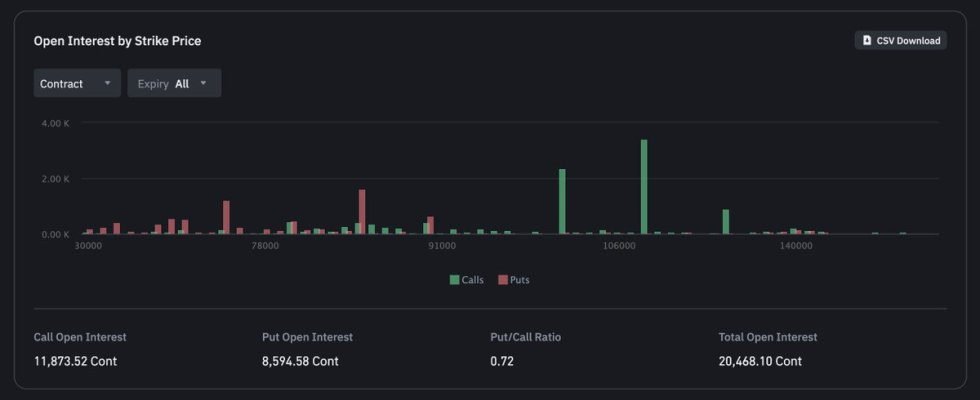Click the Contract dropdown arrow
The image size is (980, 400).
pyautogui.click(x=107, y=84)
